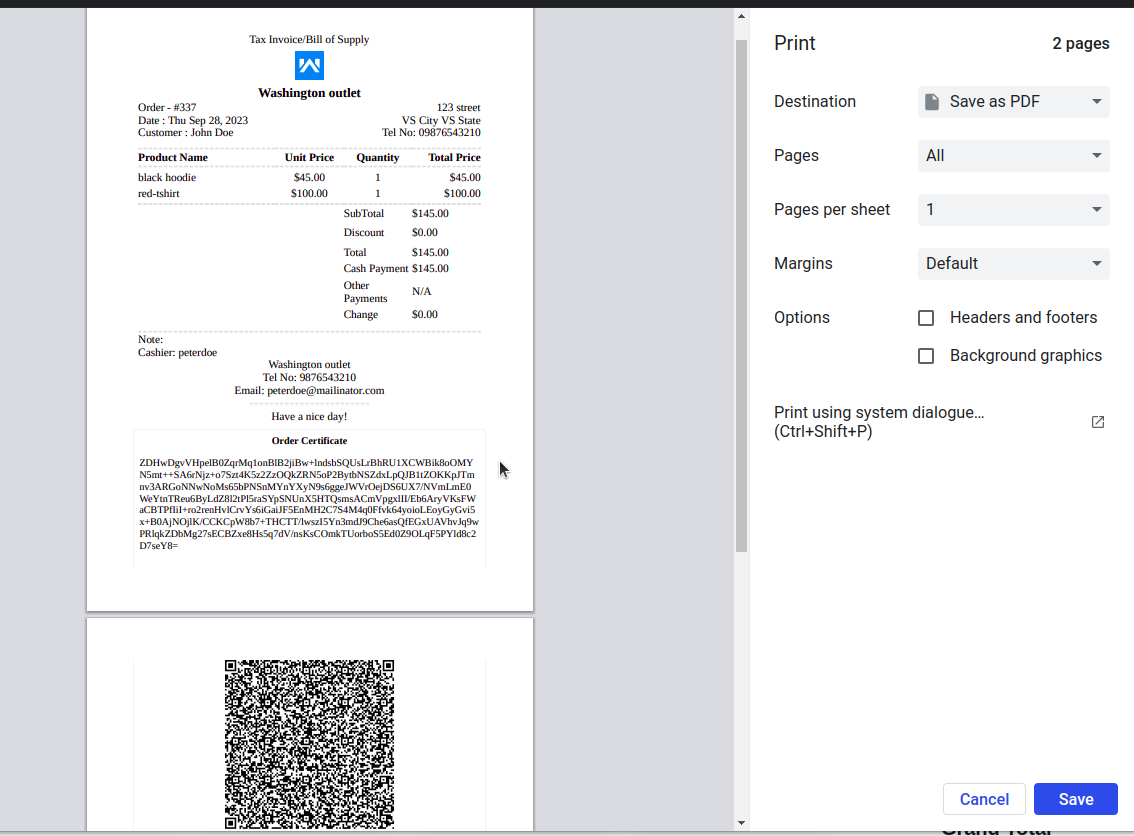Open the Margins dropdown set to Default
Screen dimensions: 1134x836
(1013, 263)
